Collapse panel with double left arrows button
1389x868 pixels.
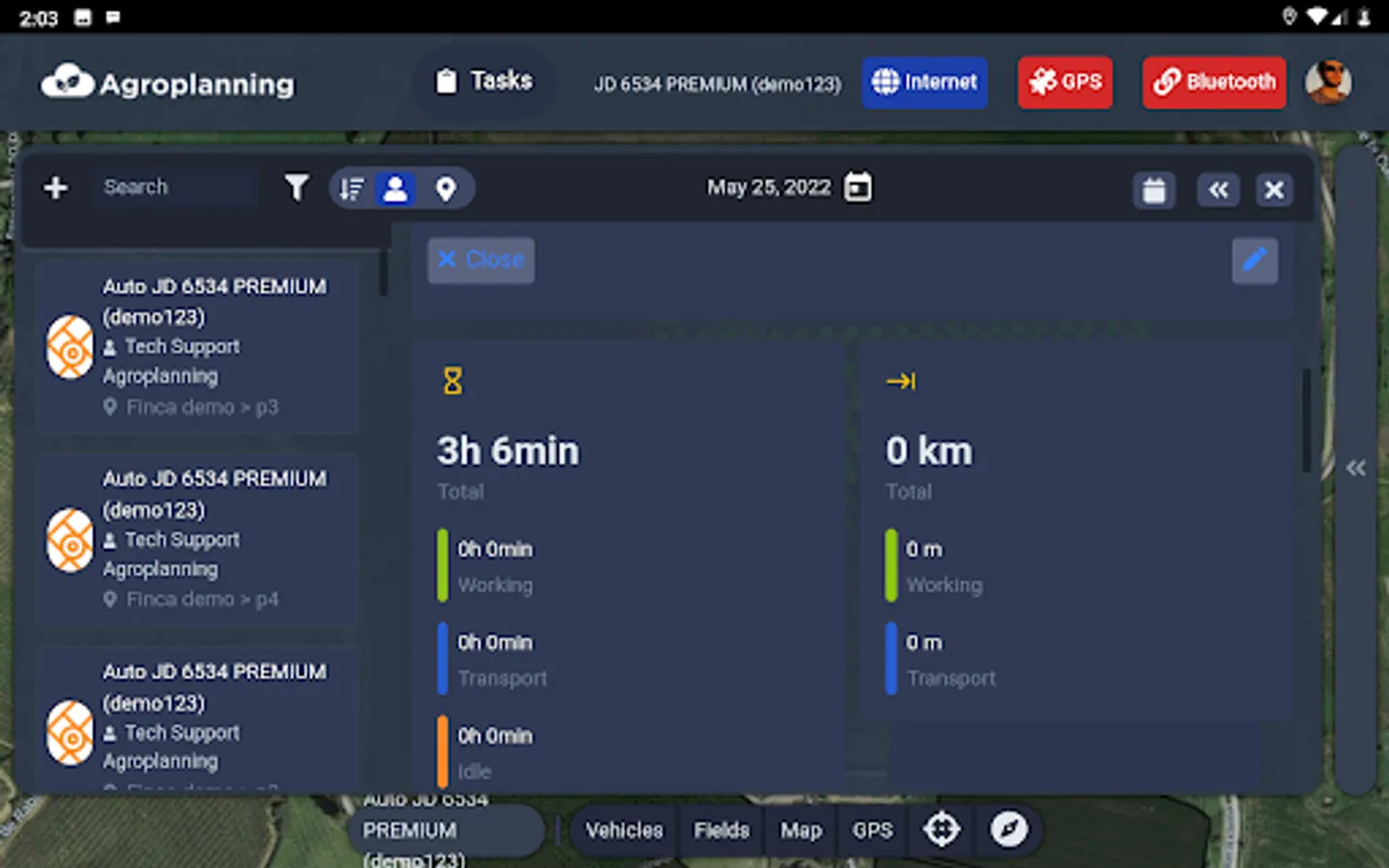click(x=1218, y=189)
